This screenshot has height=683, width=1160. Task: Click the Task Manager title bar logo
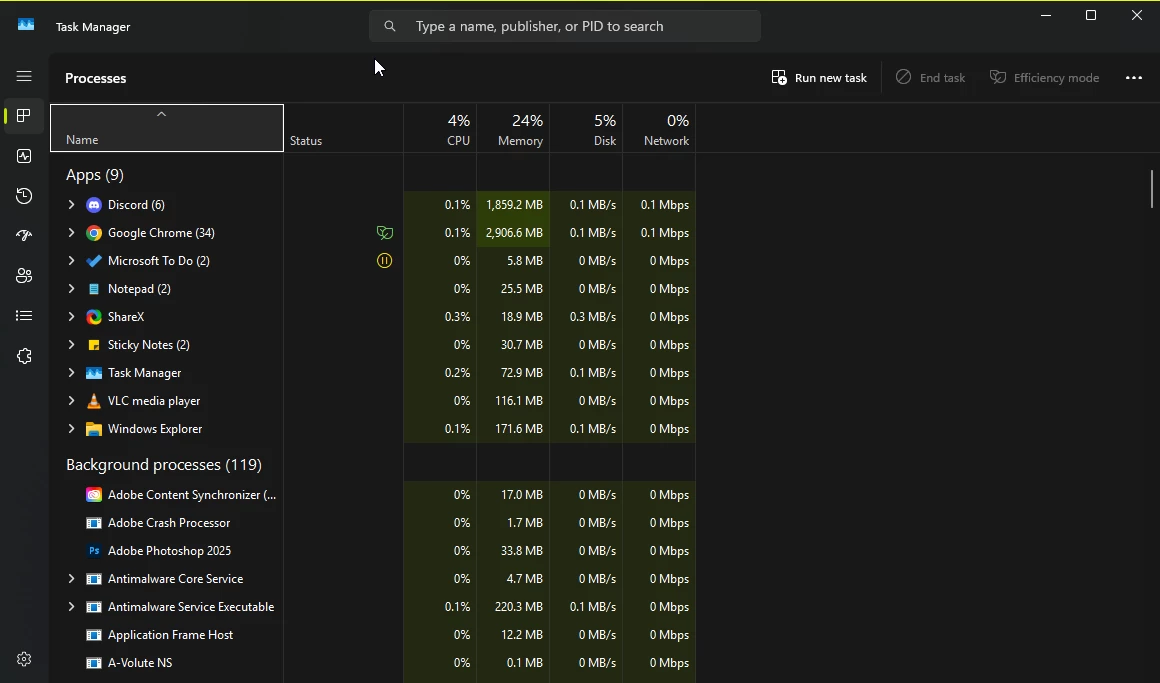coord(26,24)
